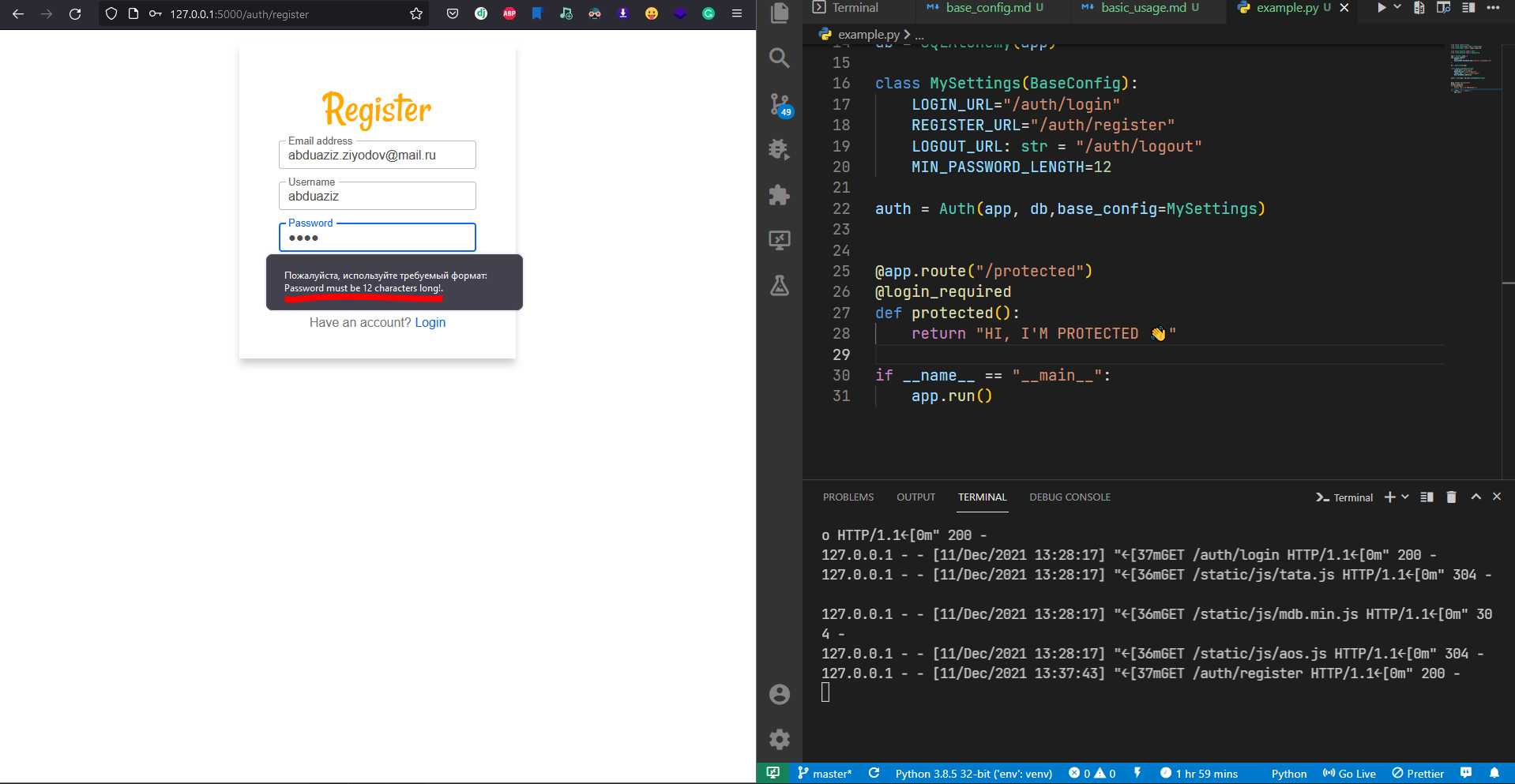Open the PROBLEMS panel tab
The width and height of the screenshot is (1515, 784).
(x=848, y=497)
